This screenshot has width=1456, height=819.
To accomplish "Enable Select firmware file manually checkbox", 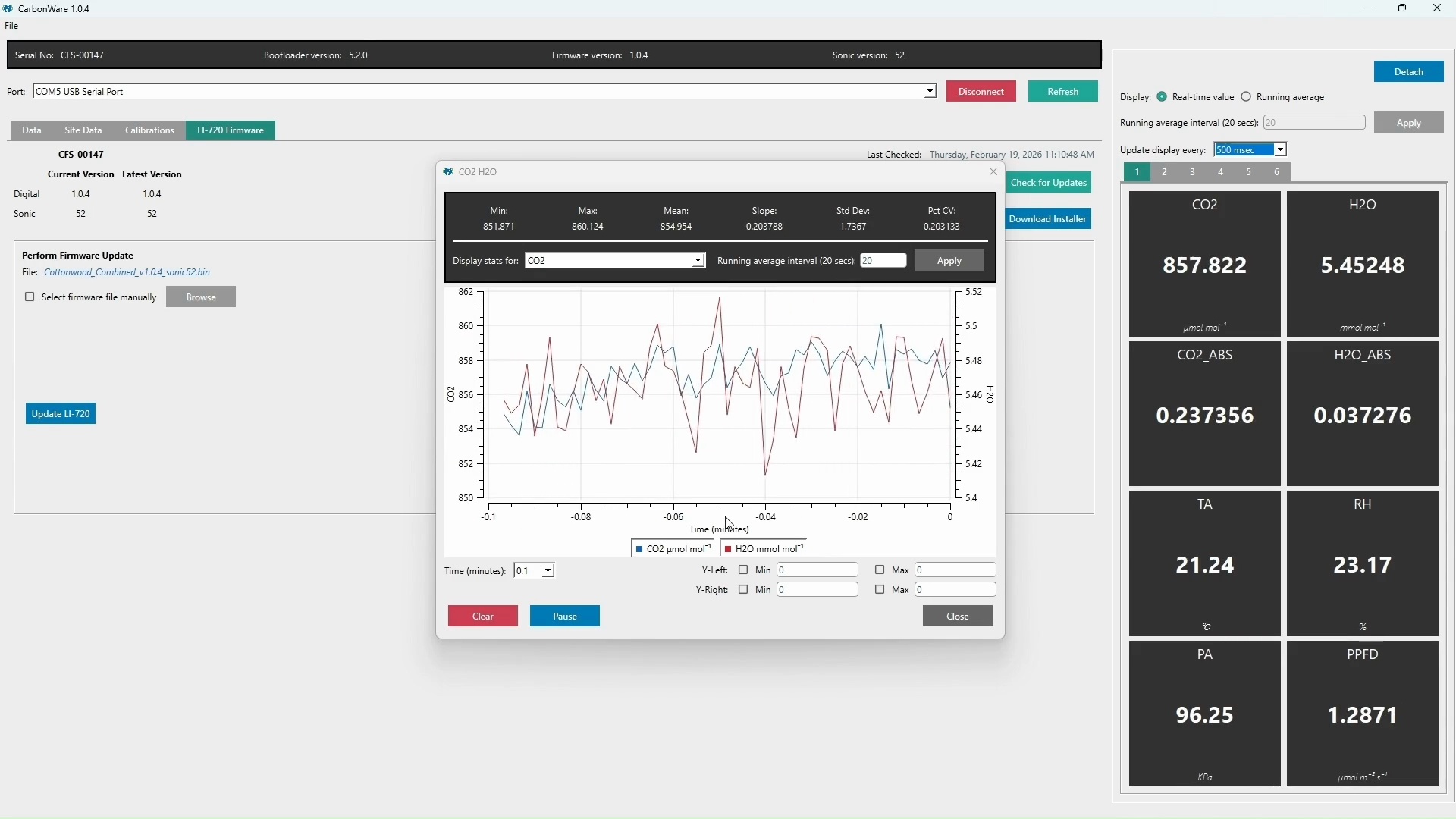I will click(30, 297).
